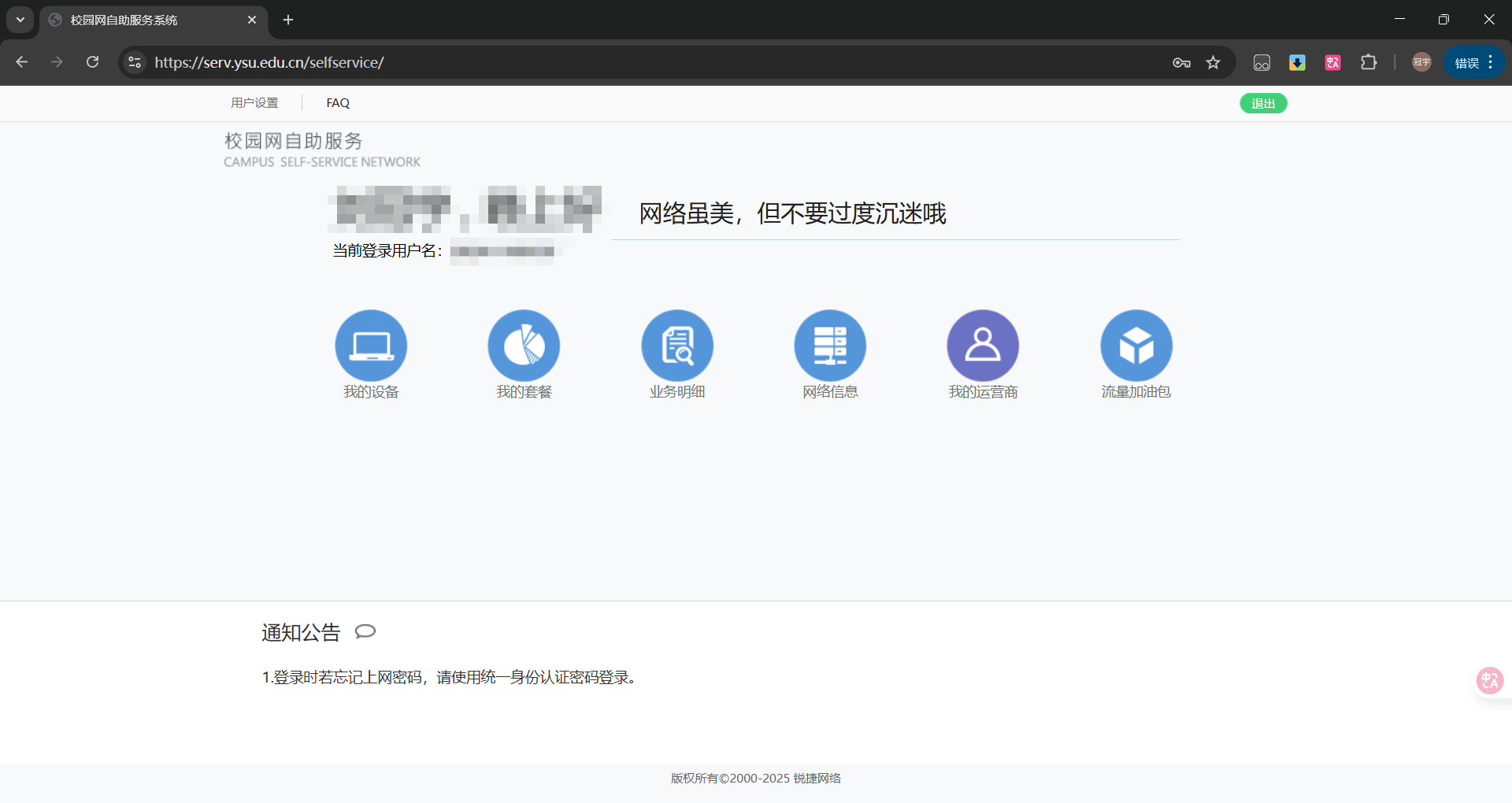Click the 退出 logout button

coord(1263,103)
